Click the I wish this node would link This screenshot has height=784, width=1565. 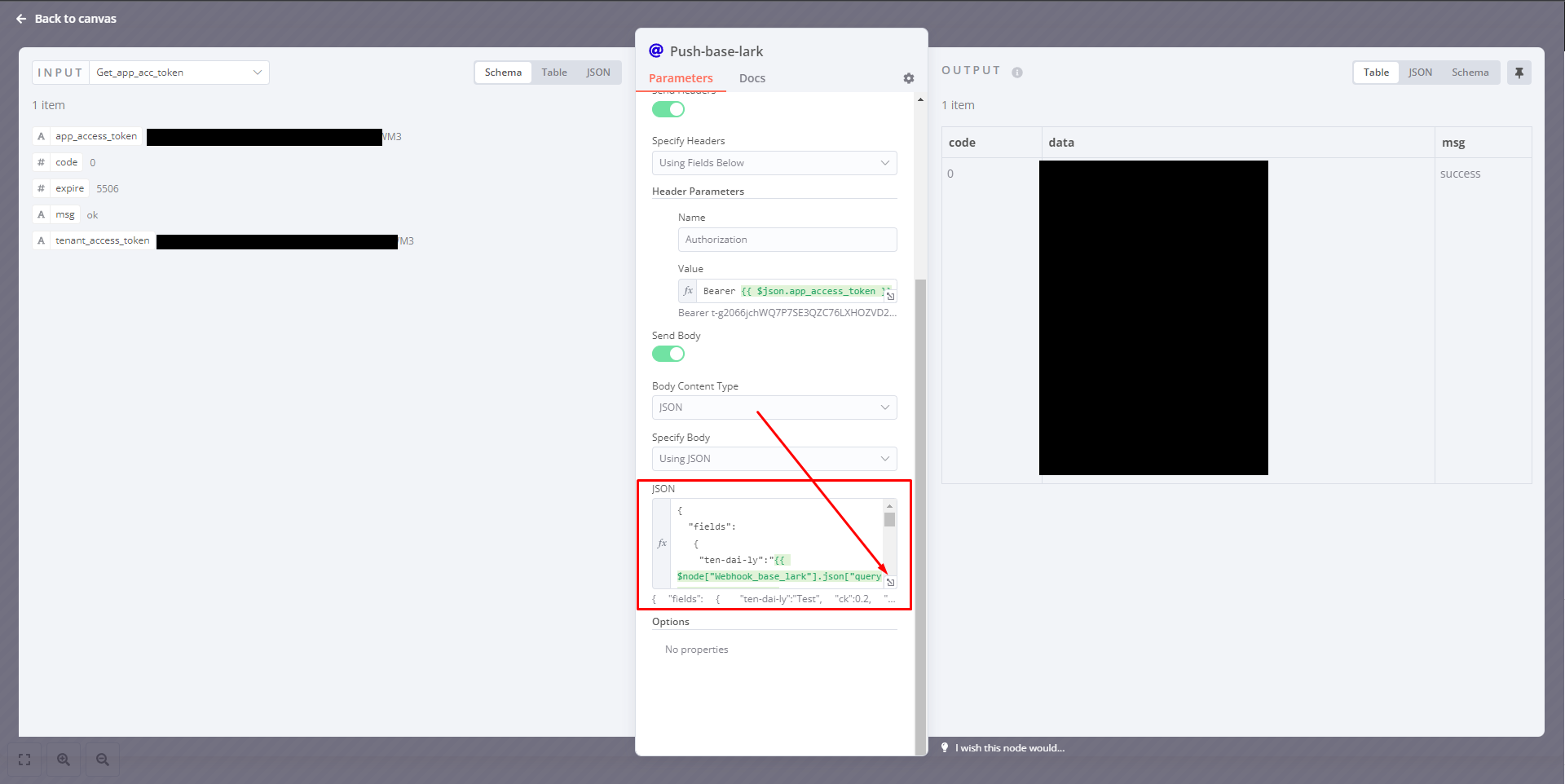(x=1009, y=747)
